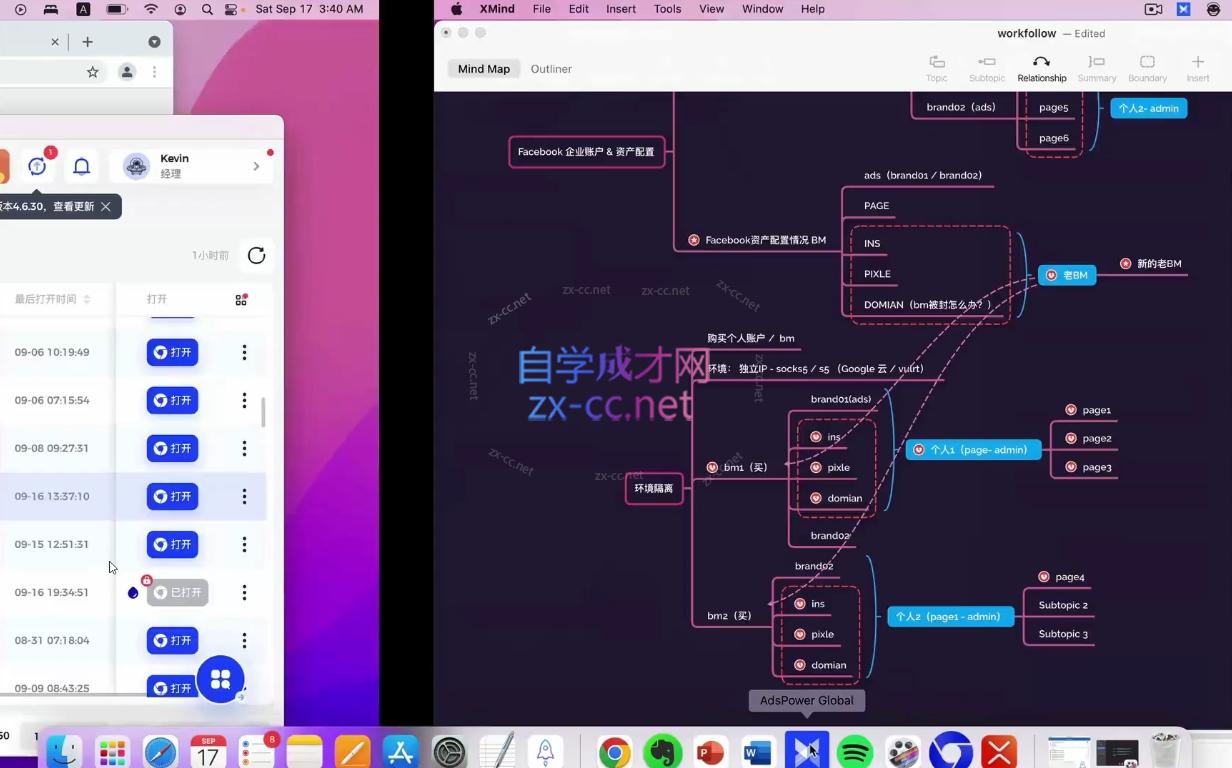Bookmark page with browser star icon
Viewport: 1232px width, 768px height.
(x=93, y=72)
